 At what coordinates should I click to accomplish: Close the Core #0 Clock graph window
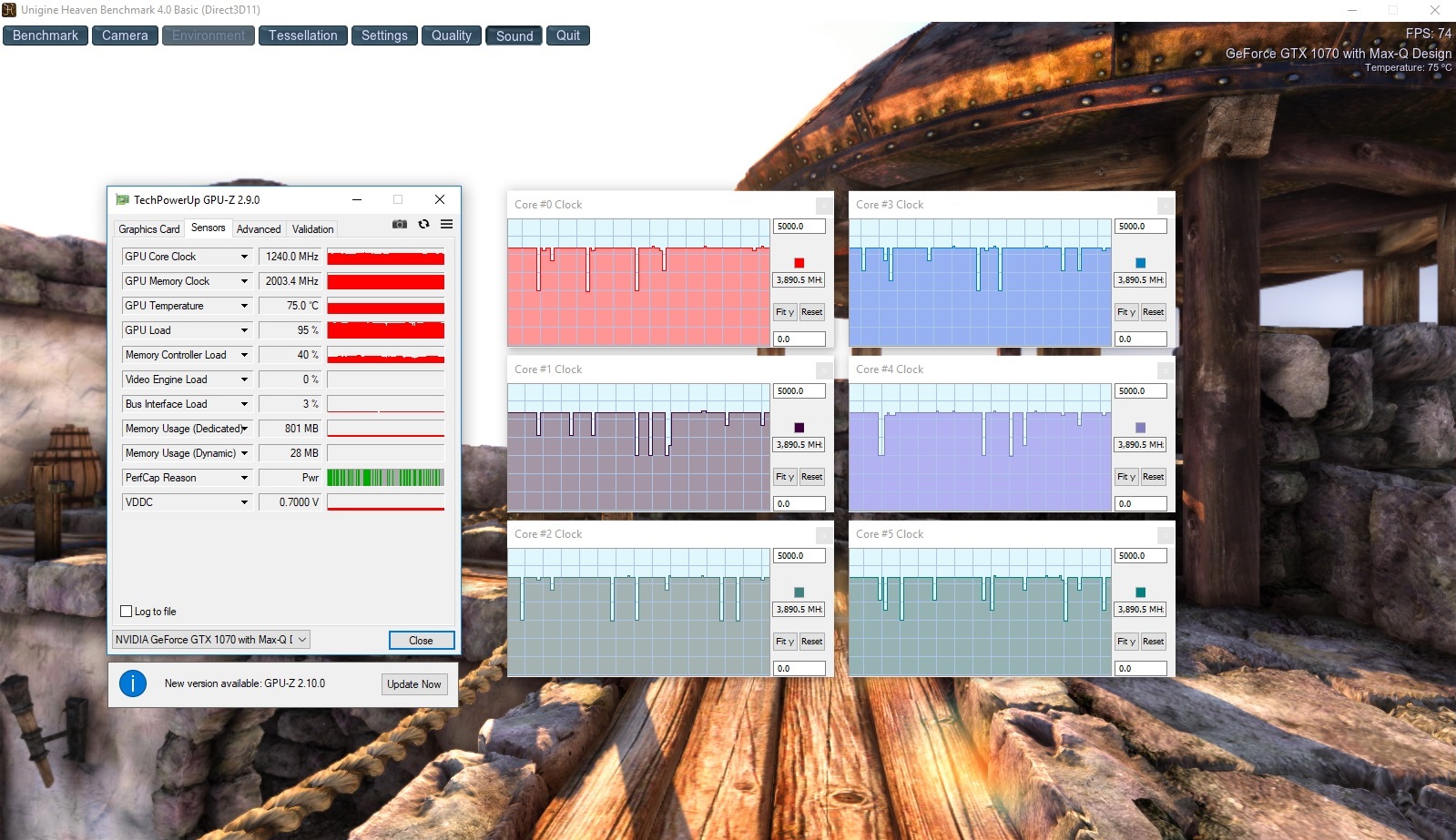822,206
